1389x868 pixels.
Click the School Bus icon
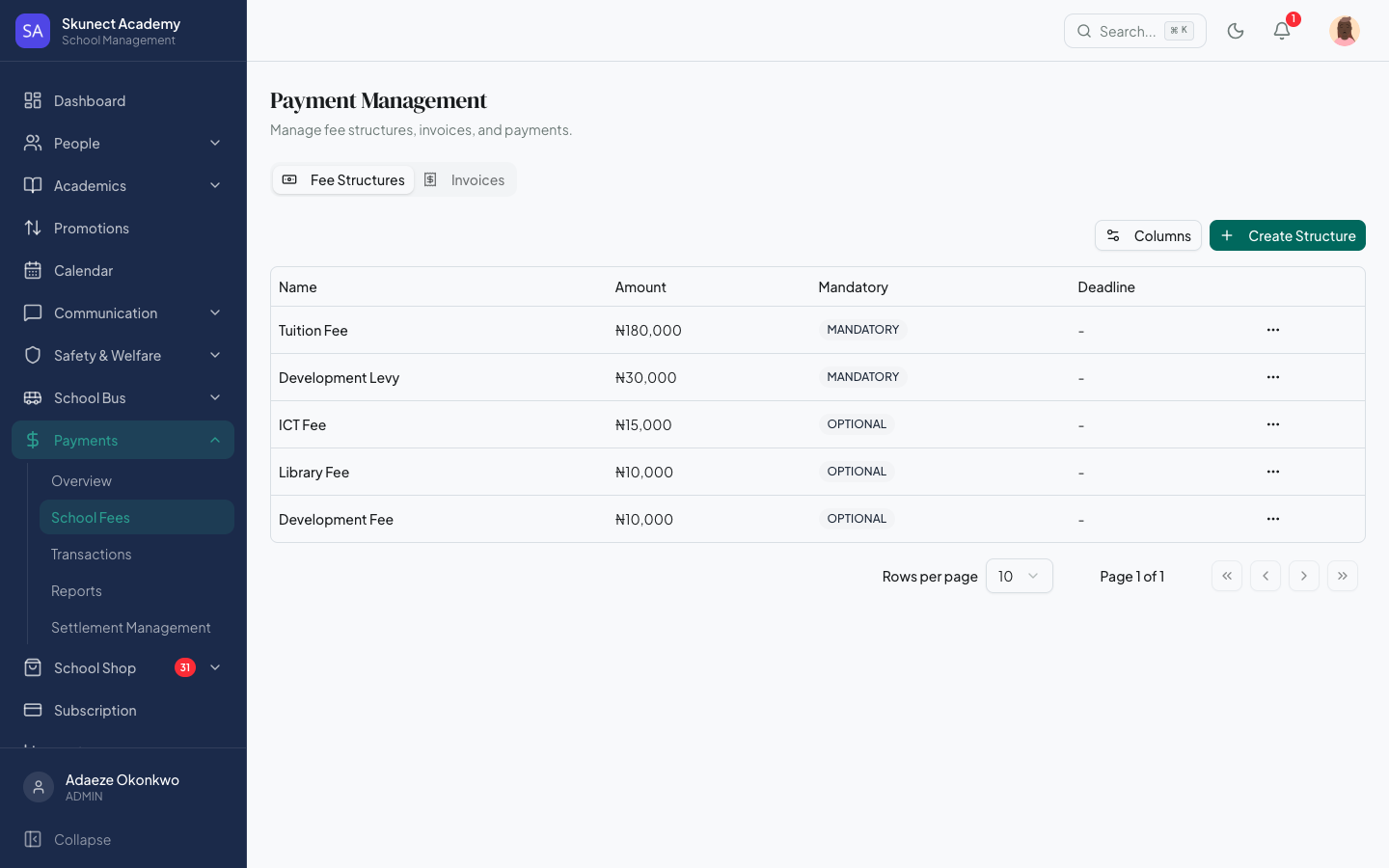tap(33, 397)
